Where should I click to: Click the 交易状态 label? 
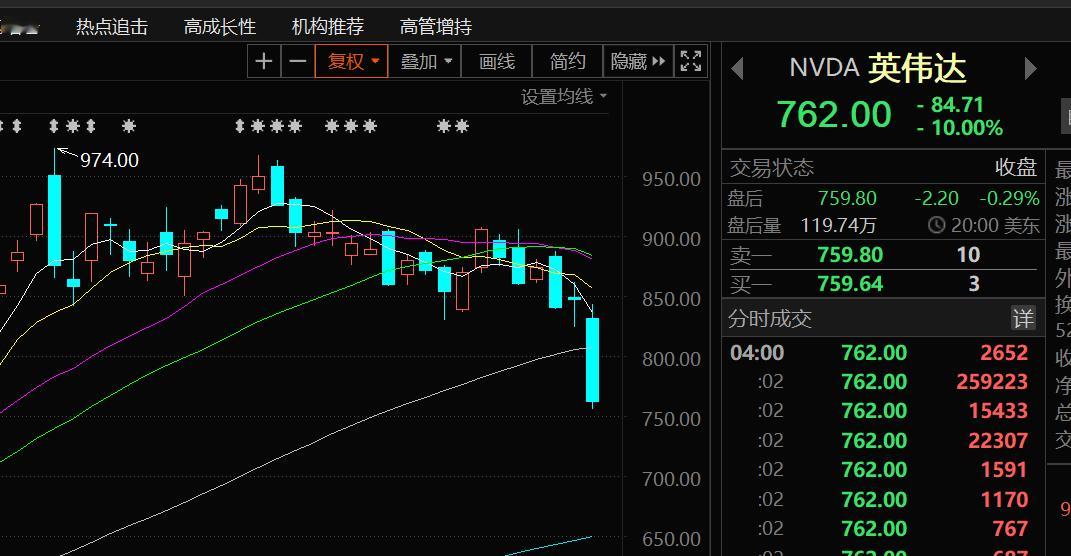click(772, 168)
